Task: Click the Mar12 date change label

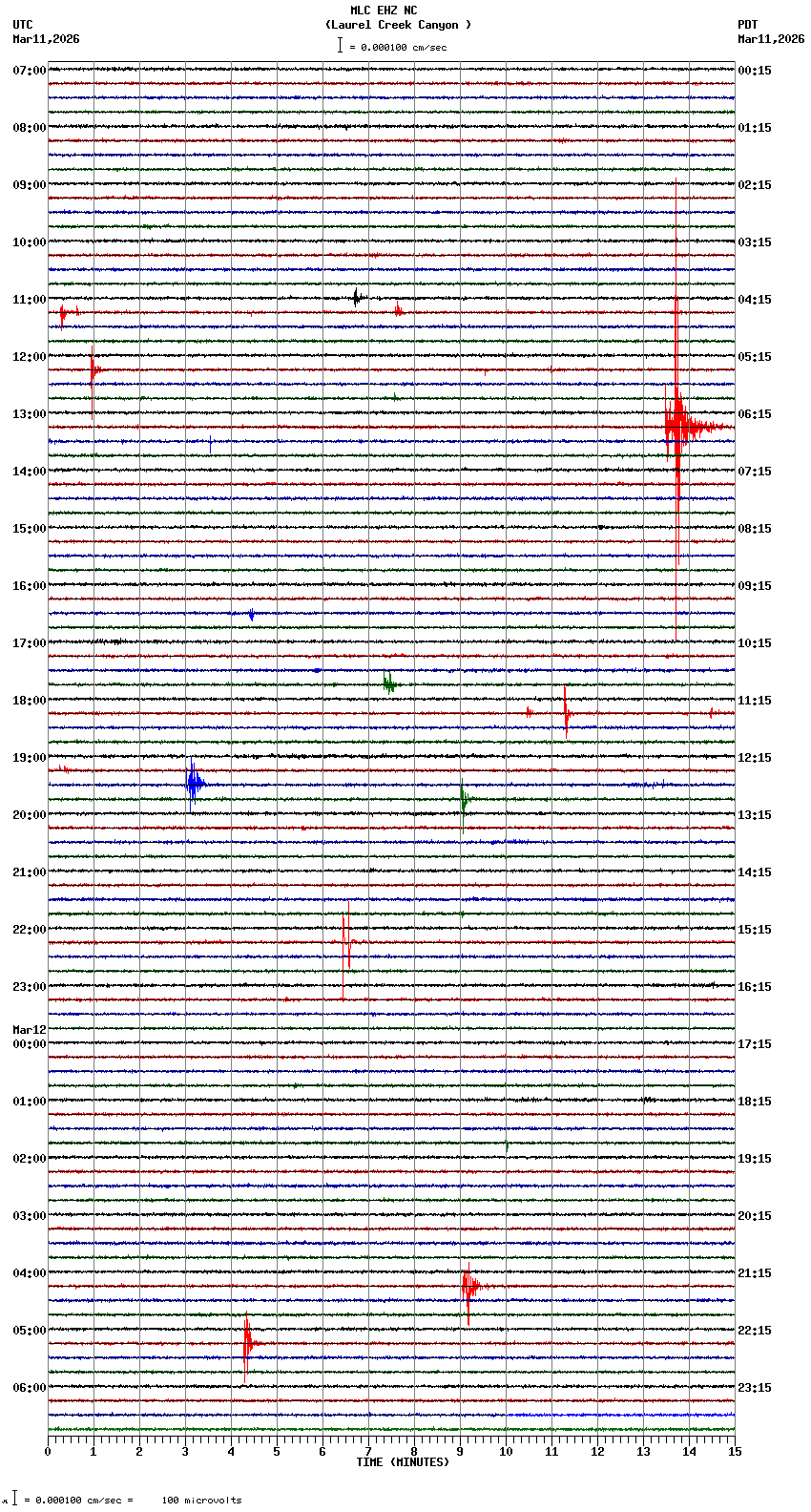Action: tap(30, 1030)
